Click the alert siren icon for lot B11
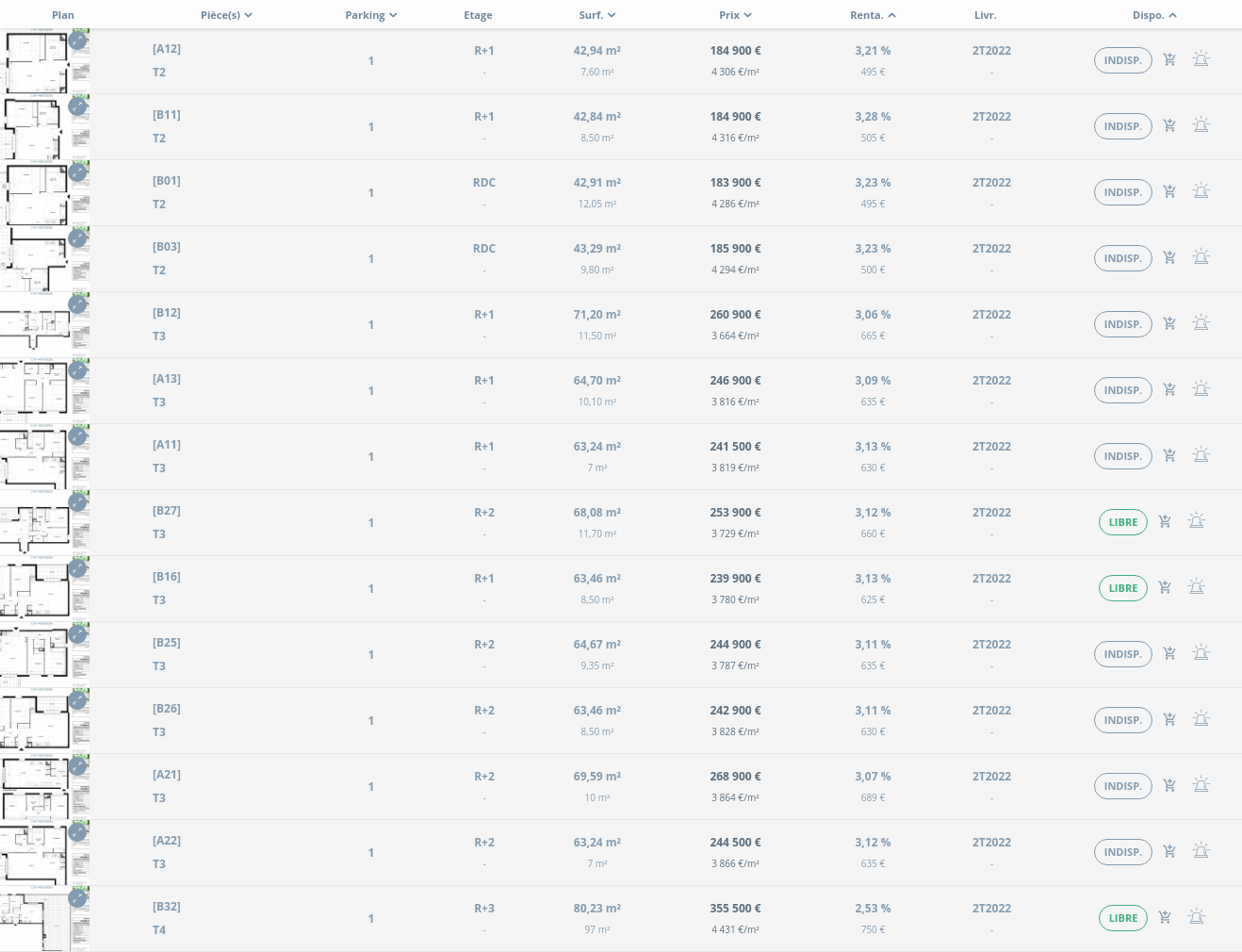This screenshot has height=952, width=1242. point(1201,124)
